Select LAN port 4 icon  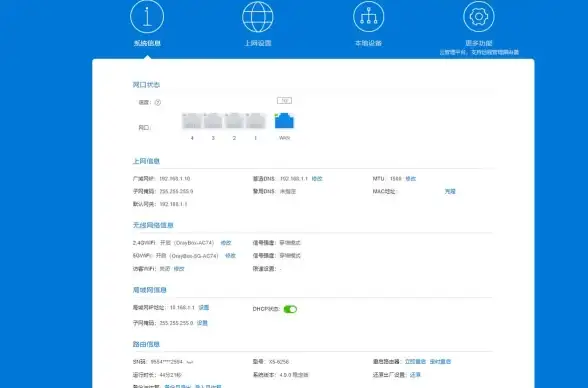click(192, 121)
